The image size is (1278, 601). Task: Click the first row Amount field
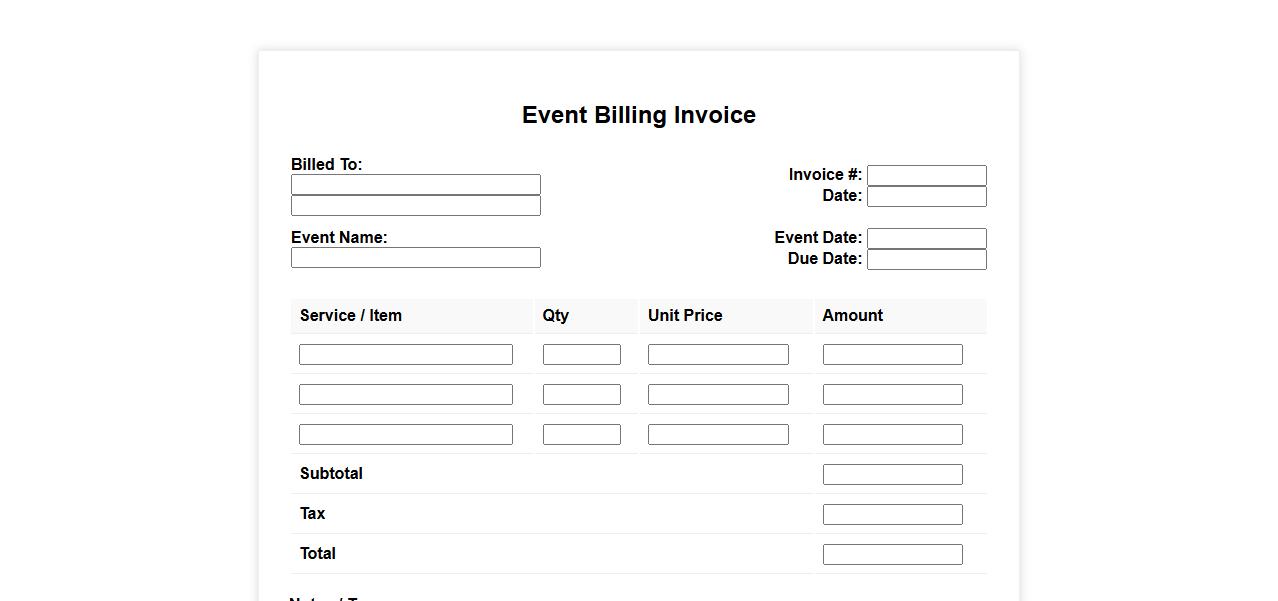coord(892,355)
